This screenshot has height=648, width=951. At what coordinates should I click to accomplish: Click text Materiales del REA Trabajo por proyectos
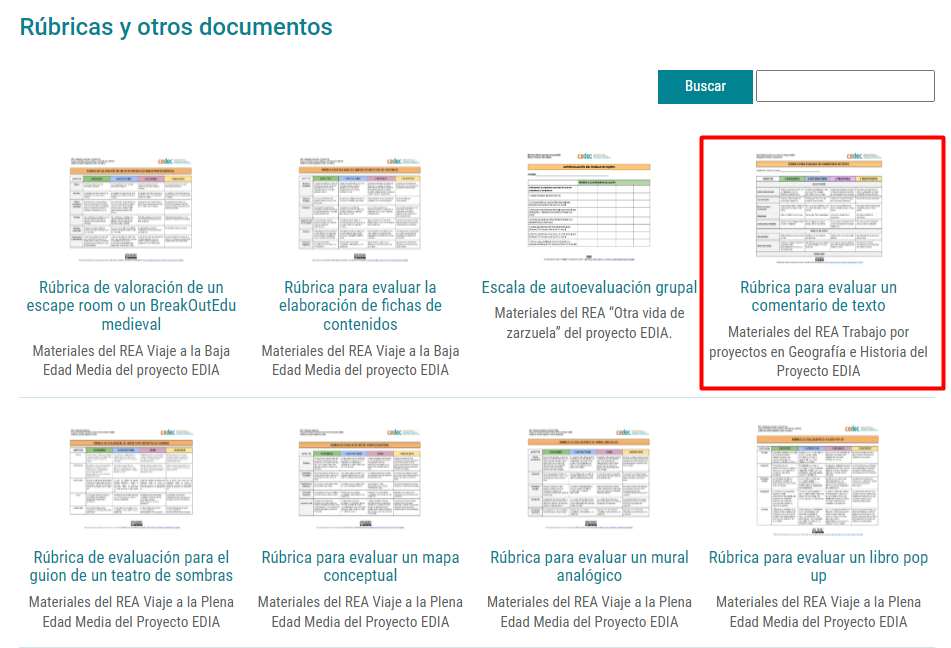coord(819,351)
